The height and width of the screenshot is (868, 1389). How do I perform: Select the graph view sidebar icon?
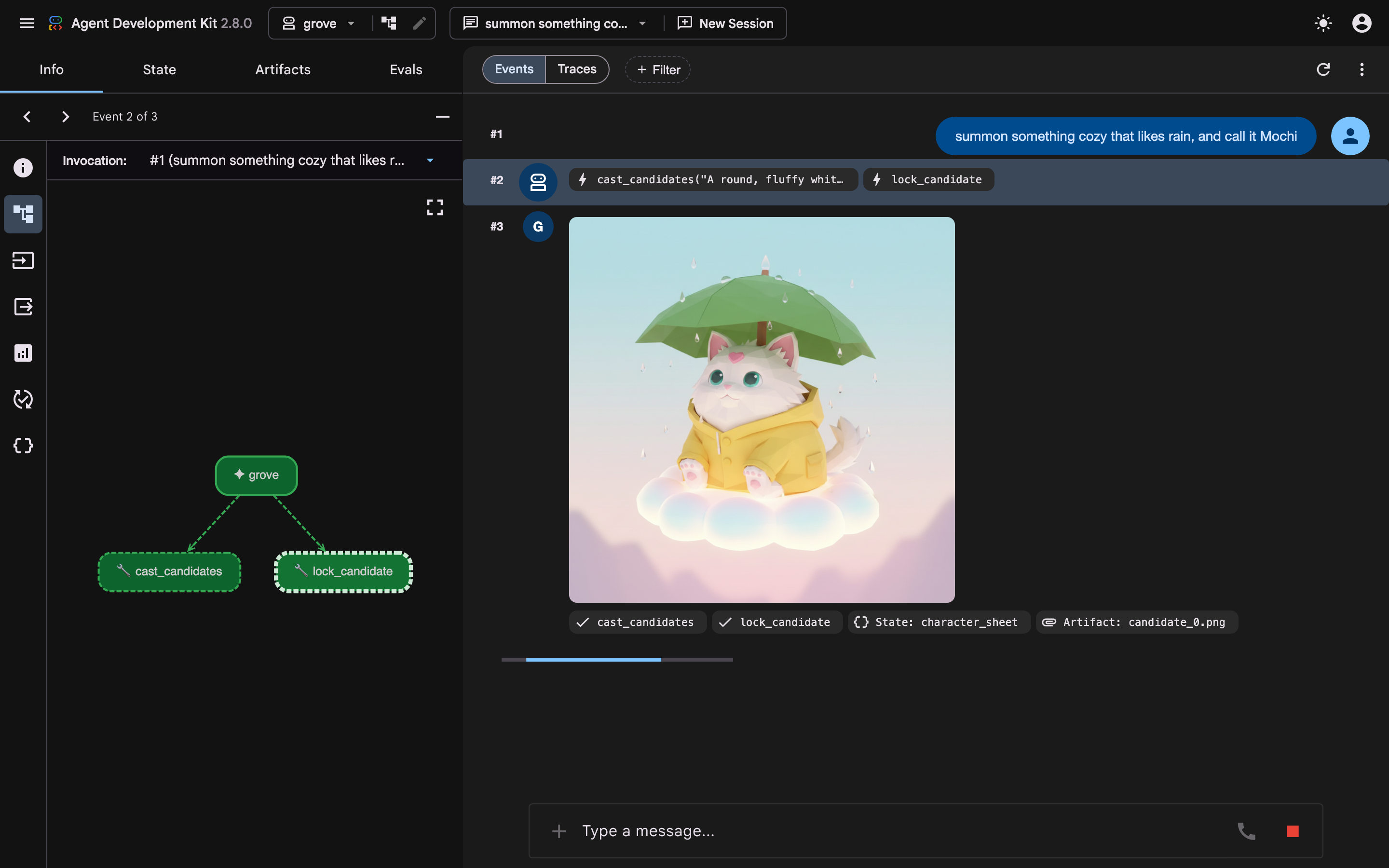[23, 214]
